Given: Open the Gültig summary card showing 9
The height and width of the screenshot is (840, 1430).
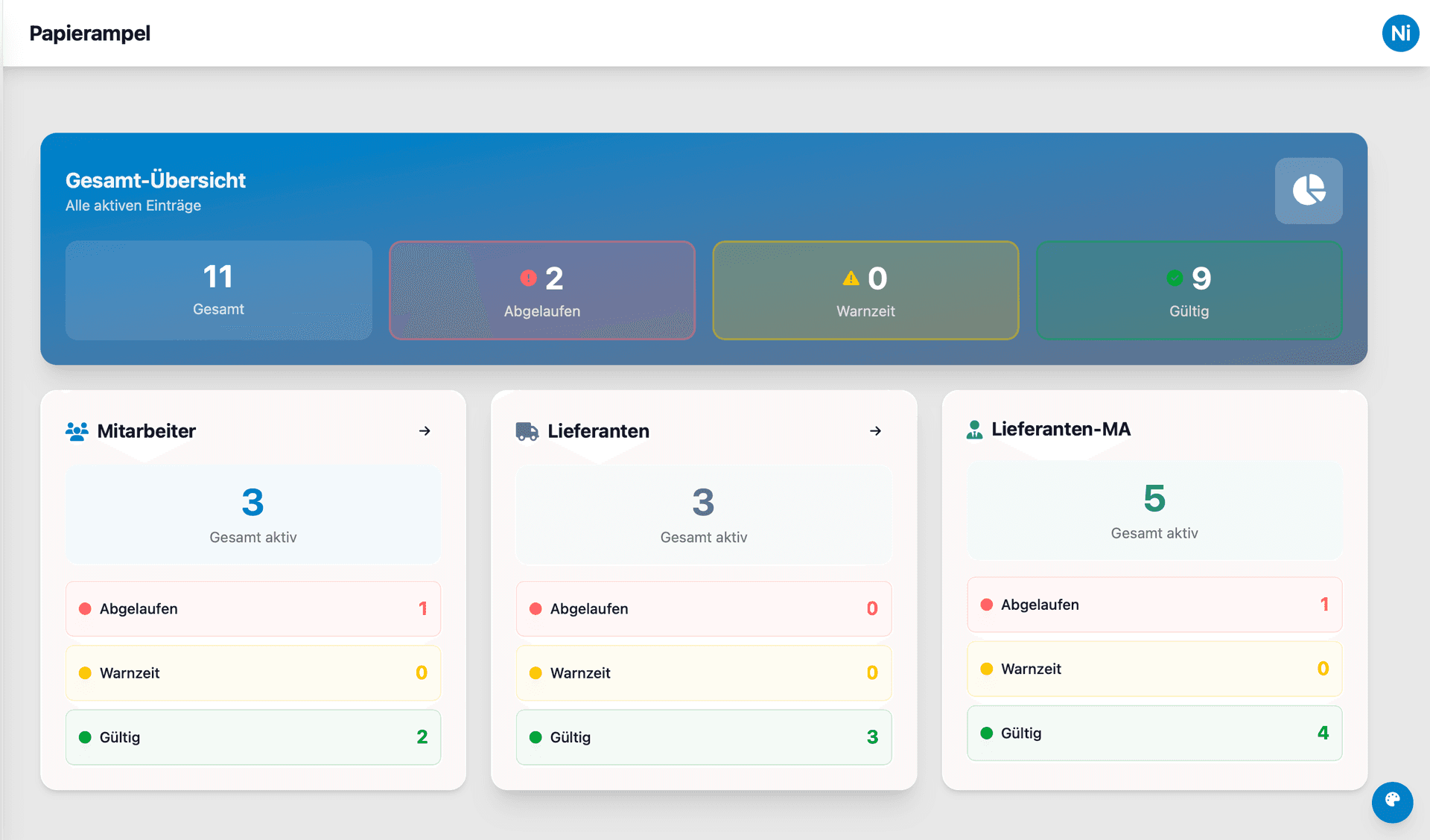Looking at the screenshot, I should click(x=1189, y=290).
